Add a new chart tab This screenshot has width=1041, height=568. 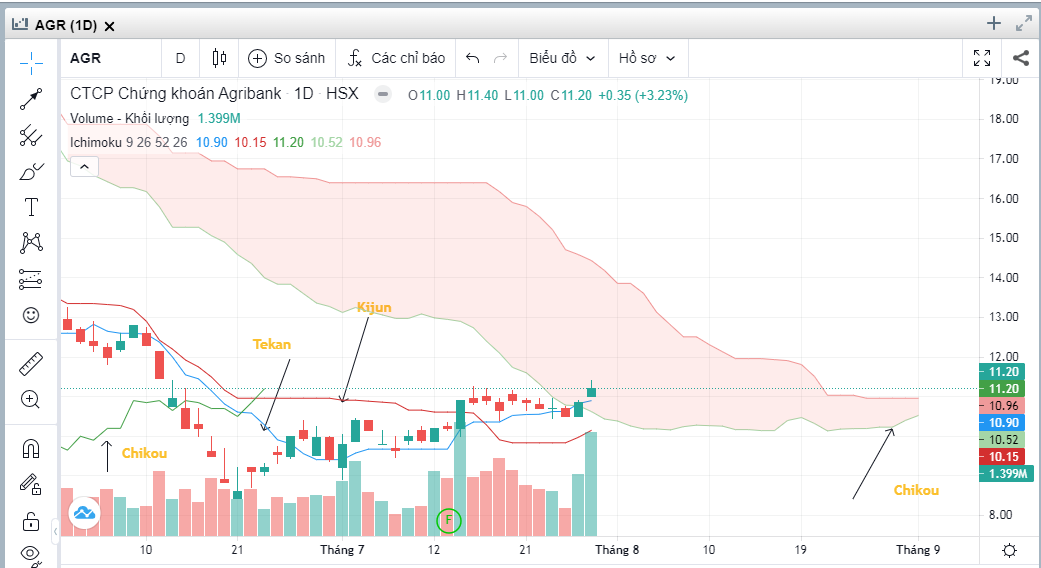(x=994, y=24)
